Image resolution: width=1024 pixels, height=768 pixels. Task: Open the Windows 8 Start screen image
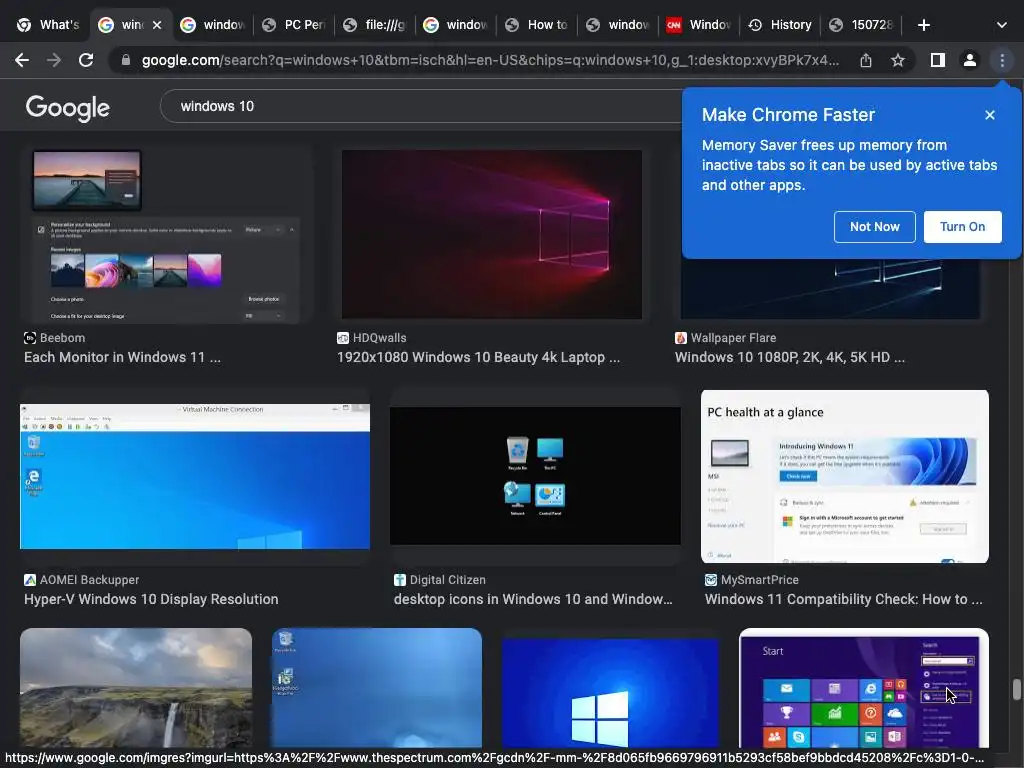click(x=863, y=687)
